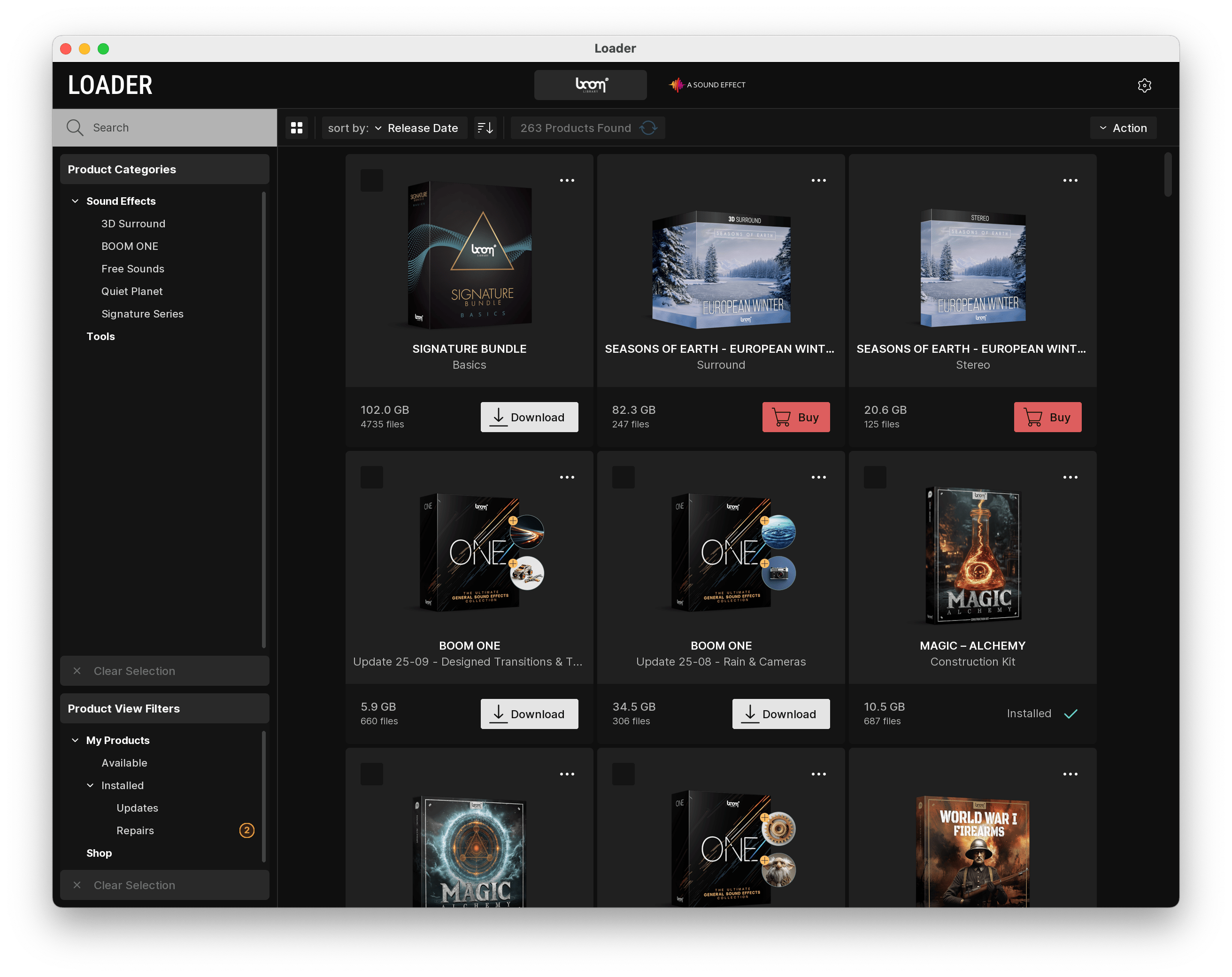
Task: Open the European Winter Surround options menu
Action: pos(818,180)
